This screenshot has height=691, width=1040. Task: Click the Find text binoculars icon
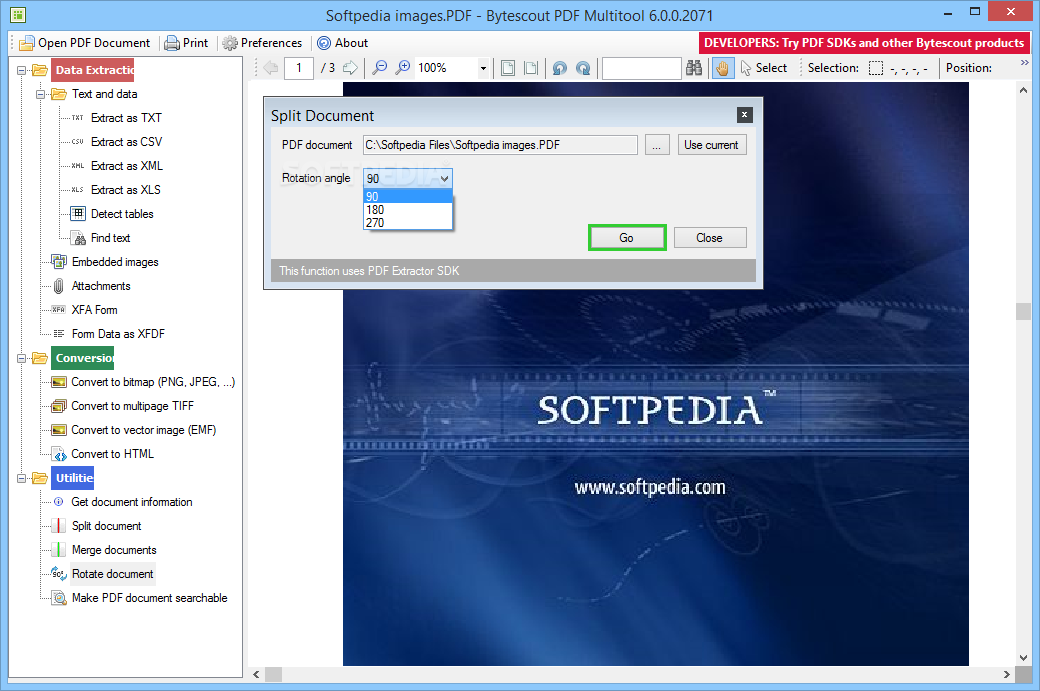click(x=78, y=238)
